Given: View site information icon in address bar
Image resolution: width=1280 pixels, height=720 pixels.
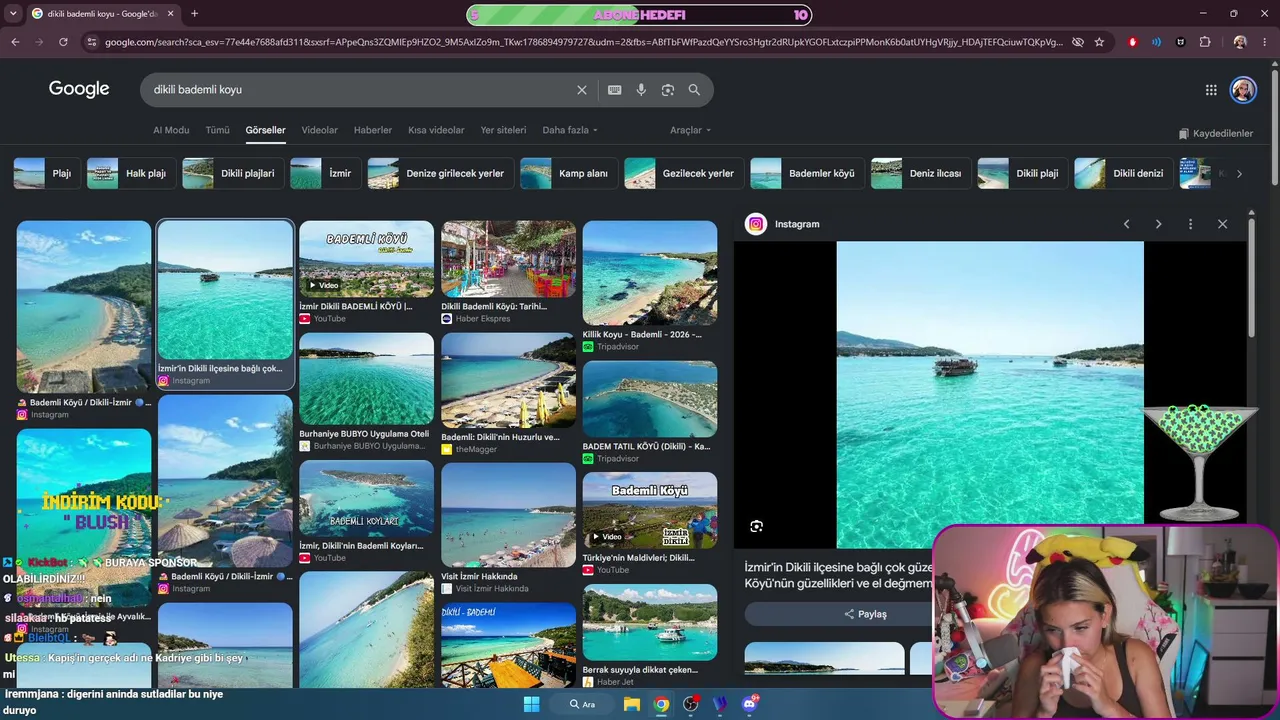Looking at the screenshot, I should click(x=92, y=42).
